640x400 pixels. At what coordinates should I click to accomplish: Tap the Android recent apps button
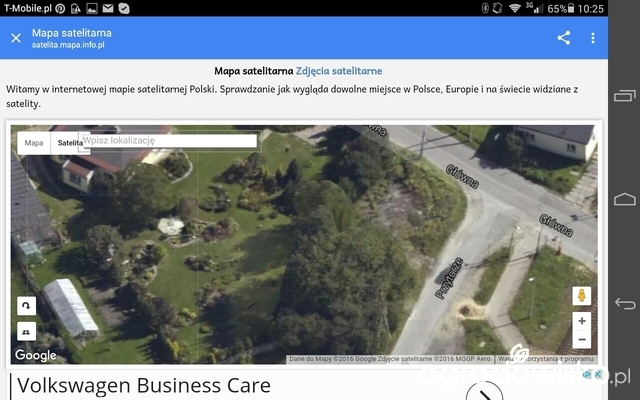click(624, 96)
